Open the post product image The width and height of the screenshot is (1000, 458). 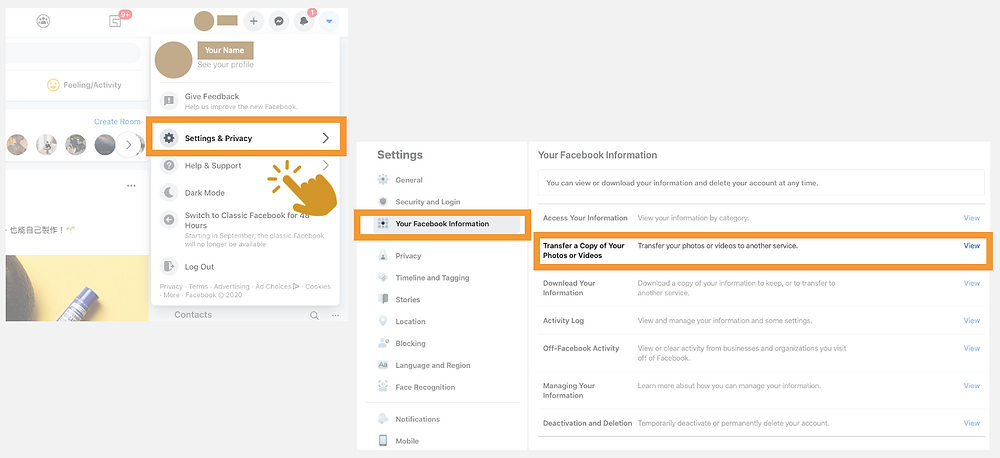tap(77, 288)
